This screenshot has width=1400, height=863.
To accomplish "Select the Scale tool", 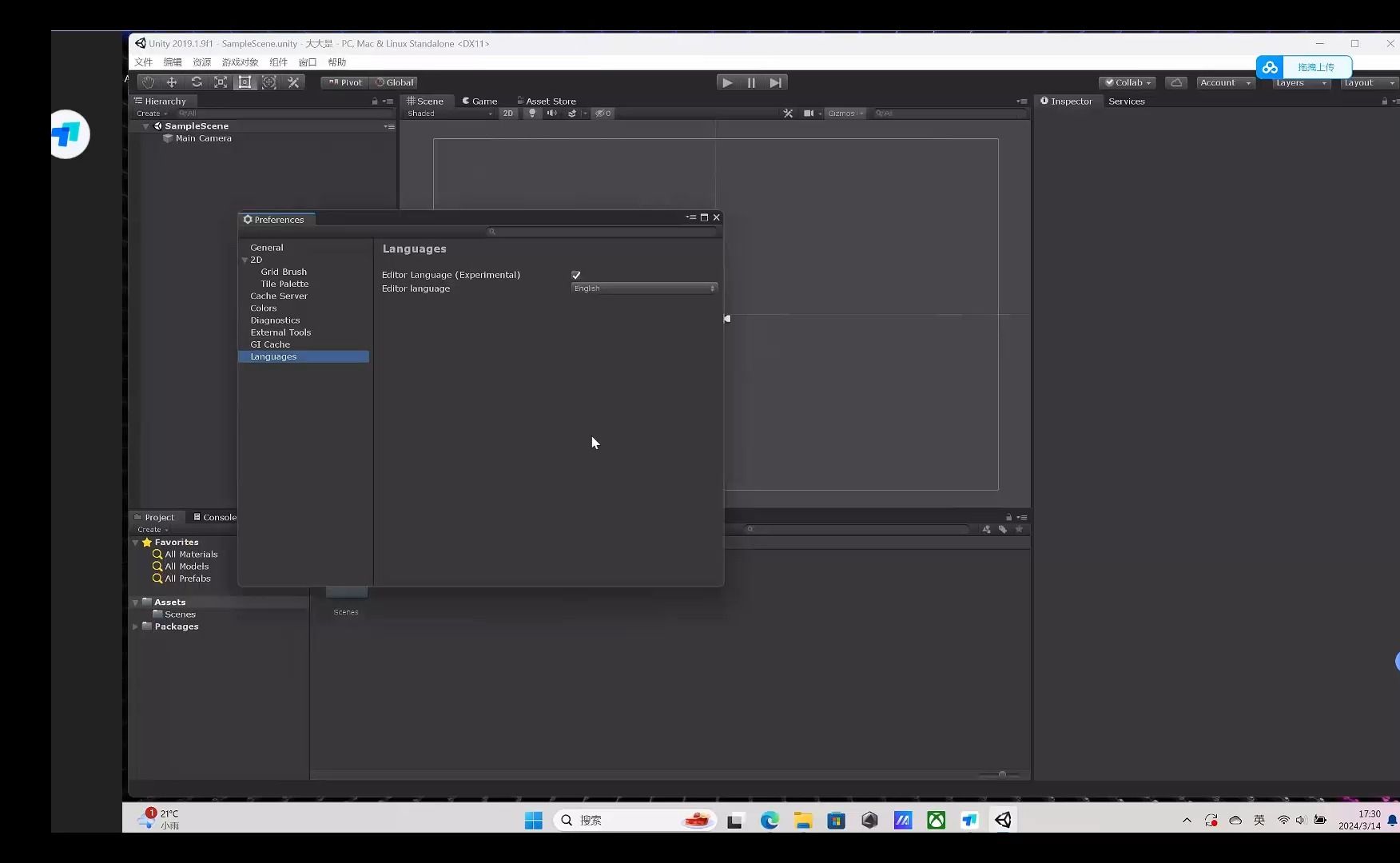I will click(221, 82).
